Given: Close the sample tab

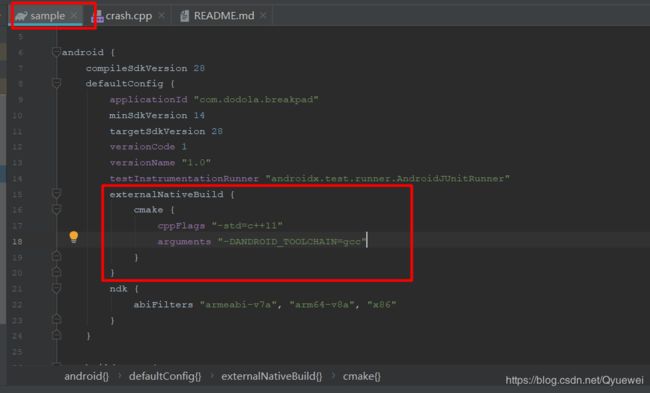Looking at the screenshot, I should click(74, 15).
